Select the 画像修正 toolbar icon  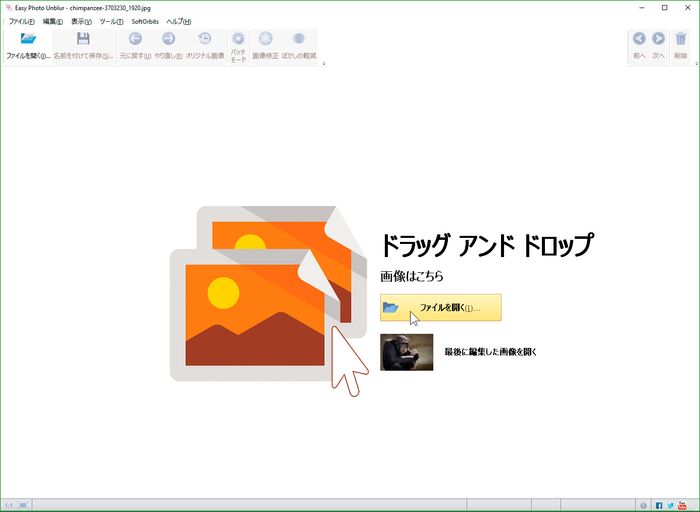pos(266,40)
